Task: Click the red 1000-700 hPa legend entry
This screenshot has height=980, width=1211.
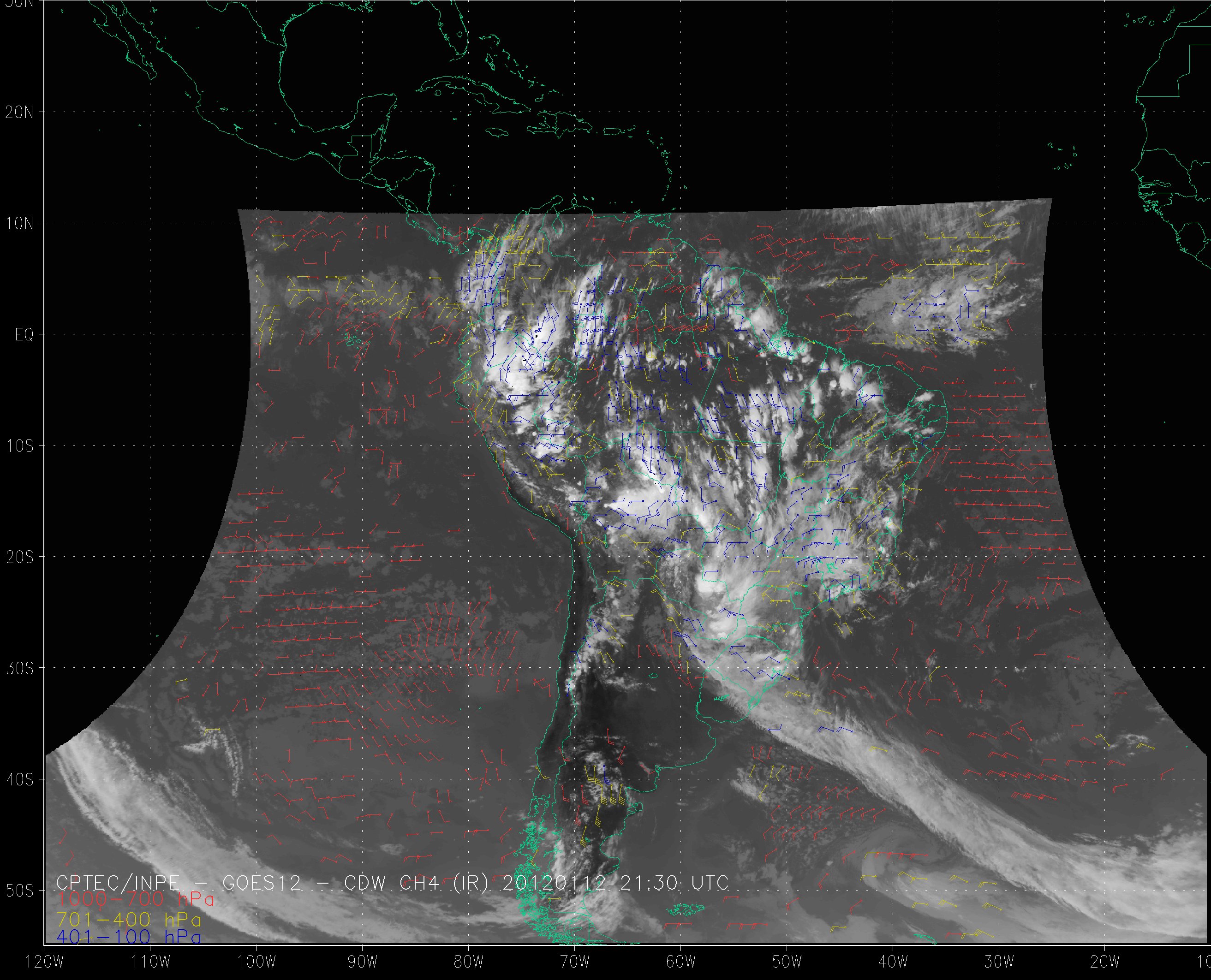Action: coord(136,899)
